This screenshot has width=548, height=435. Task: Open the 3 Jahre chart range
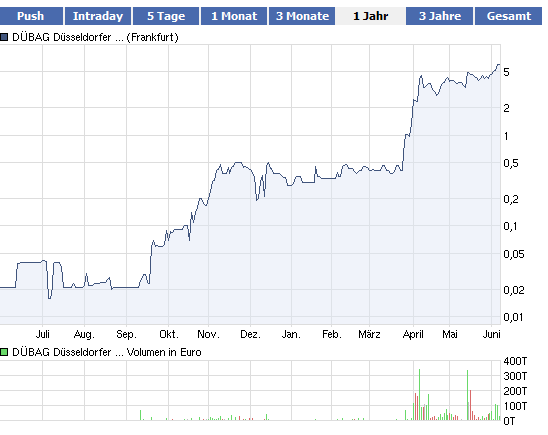(x=440, y=16)
